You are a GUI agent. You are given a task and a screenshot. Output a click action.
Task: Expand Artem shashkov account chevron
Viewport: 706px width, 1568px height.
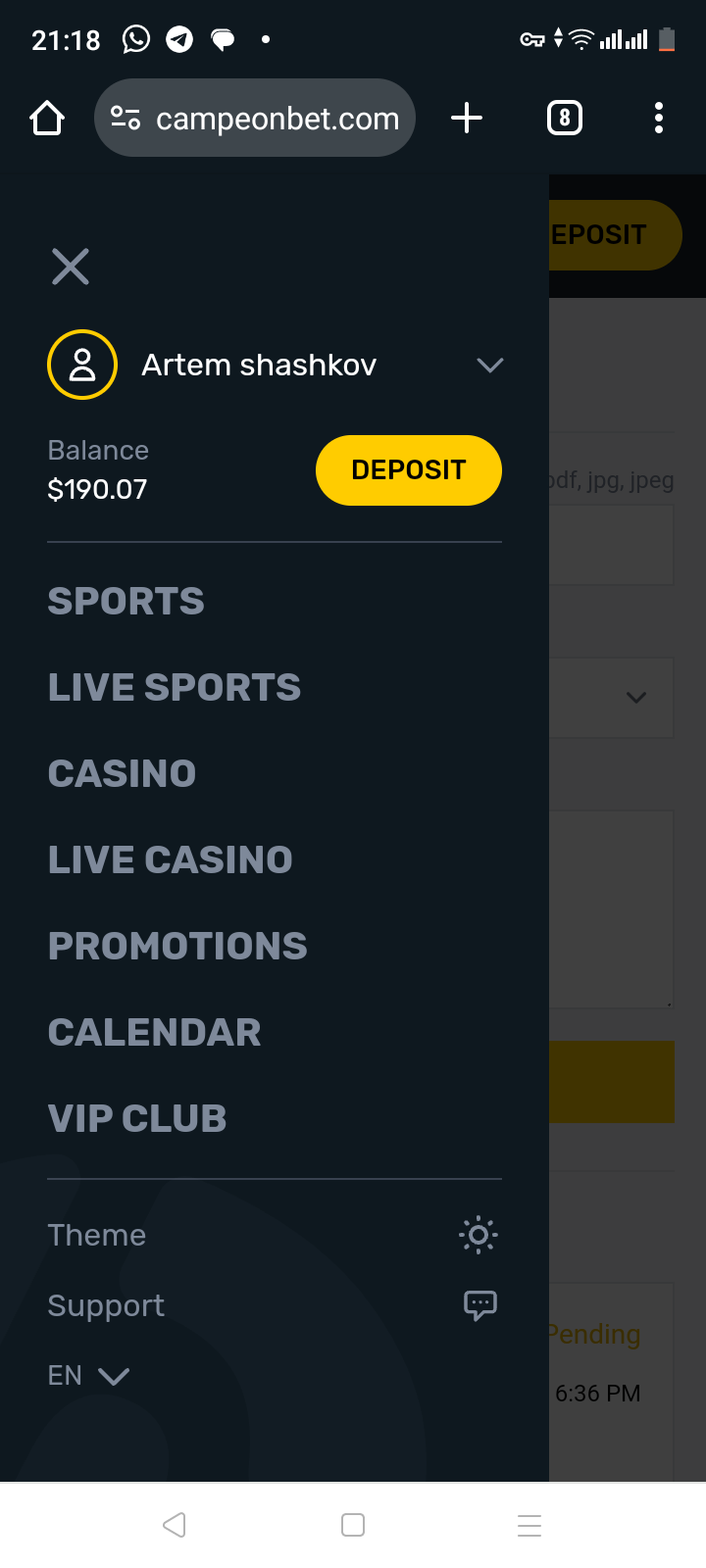pyautogui.click(x=490, y=365)
